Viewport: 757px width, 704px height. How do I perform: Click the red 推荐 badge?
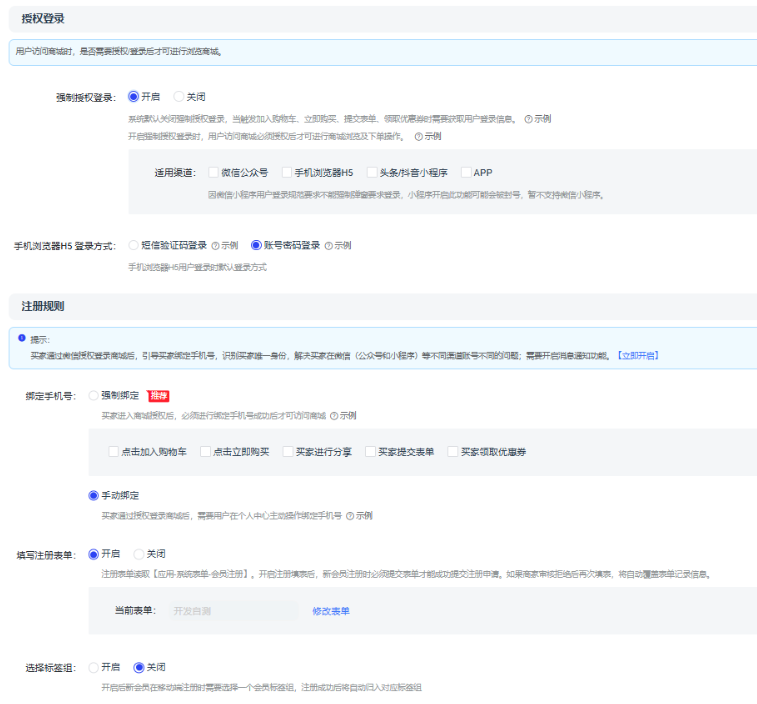(157, 396)
